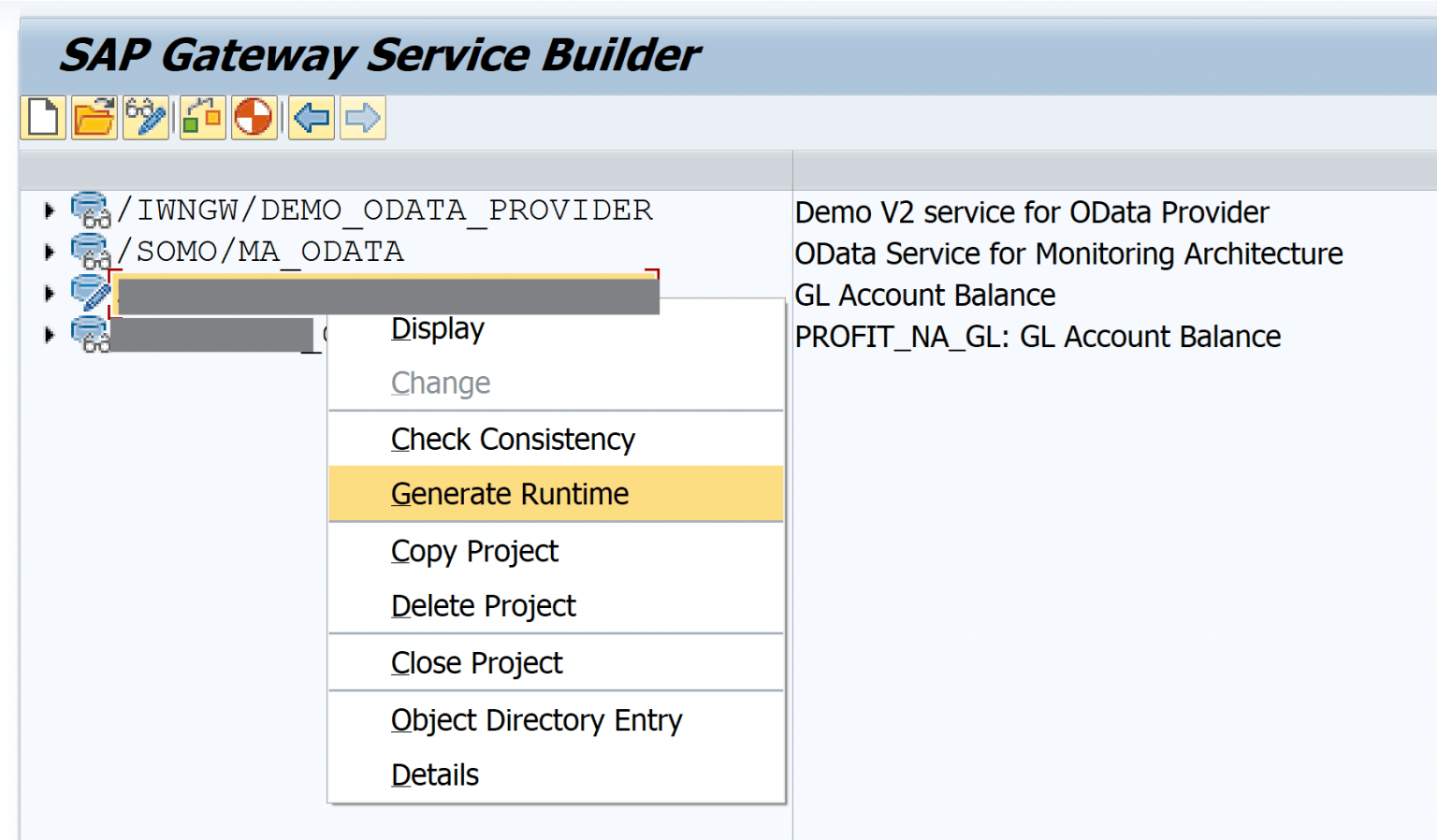Choose Close Project from the menu
The width and height of the screenshot is (1437, 840).
pyautogui.click(x=476, y=662)
